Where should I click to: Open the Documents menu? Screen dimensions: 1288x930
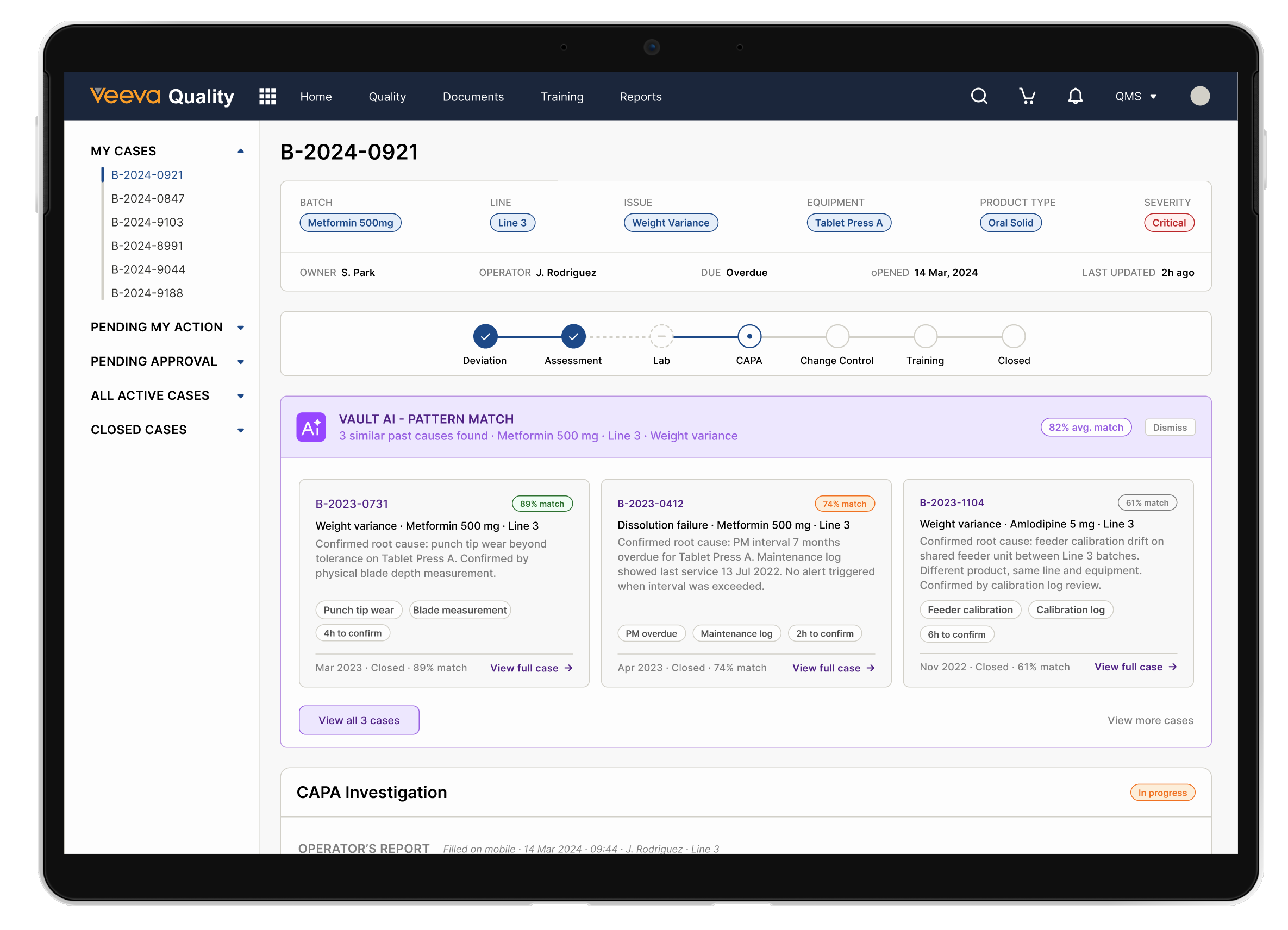[473, 97]
